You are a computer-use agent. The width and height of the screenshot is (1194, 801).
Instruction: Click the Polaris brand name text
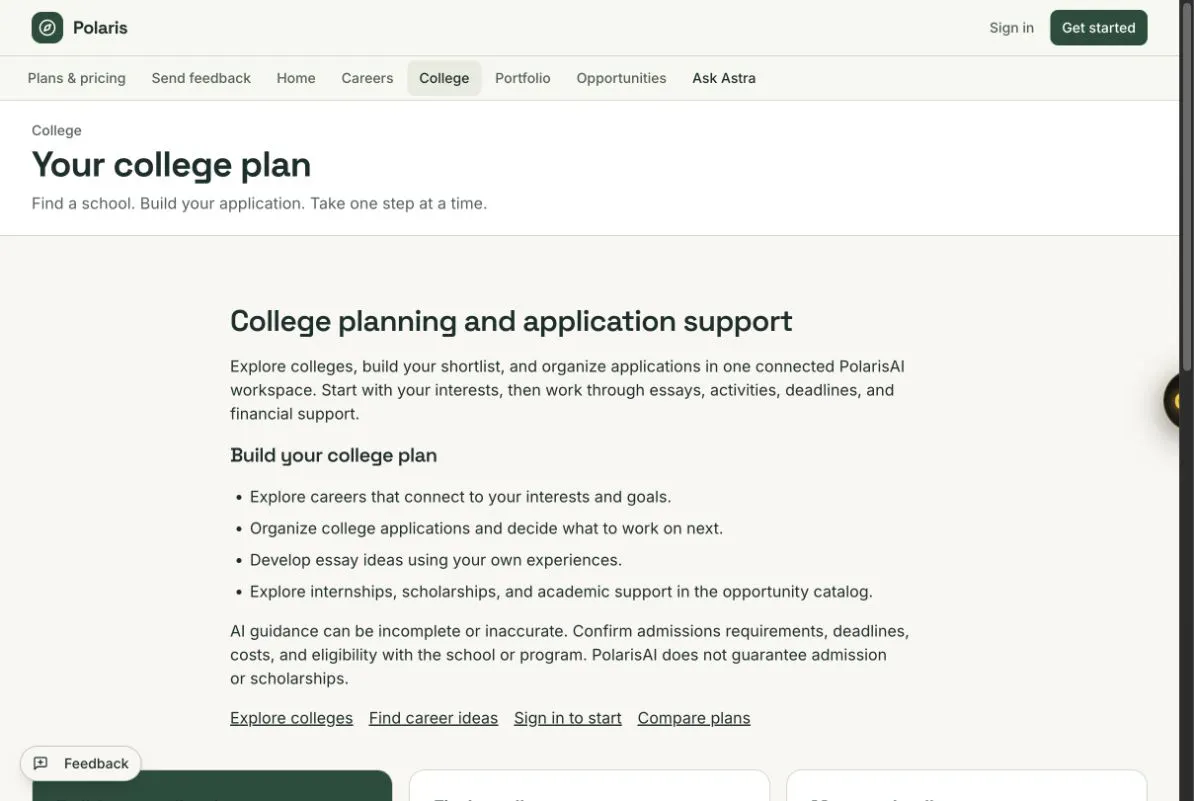point(100,27)
